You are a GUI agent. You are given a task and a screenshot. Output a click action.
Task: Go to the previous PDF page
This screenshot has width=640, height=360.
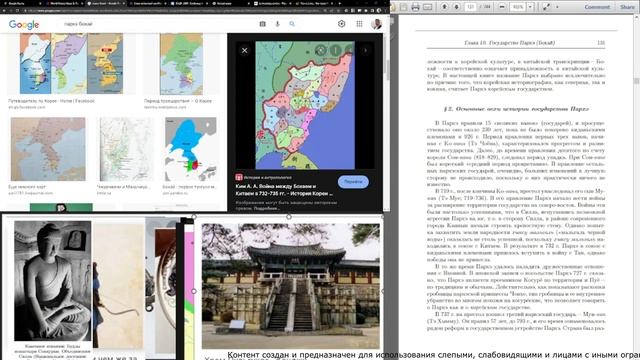pyautogui.click(x=444, y=7)
